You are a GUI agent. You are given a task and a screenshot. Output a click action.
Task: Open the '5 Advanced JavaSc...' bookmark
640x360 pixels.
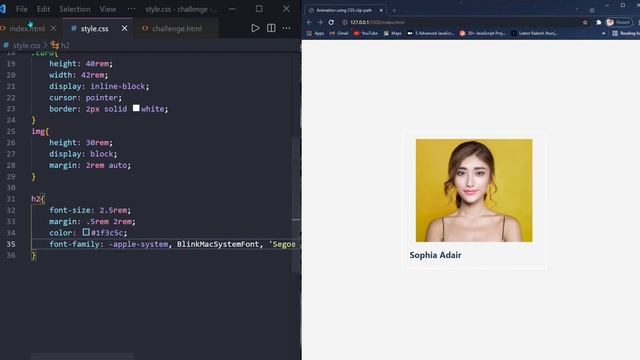pos(431,33)
